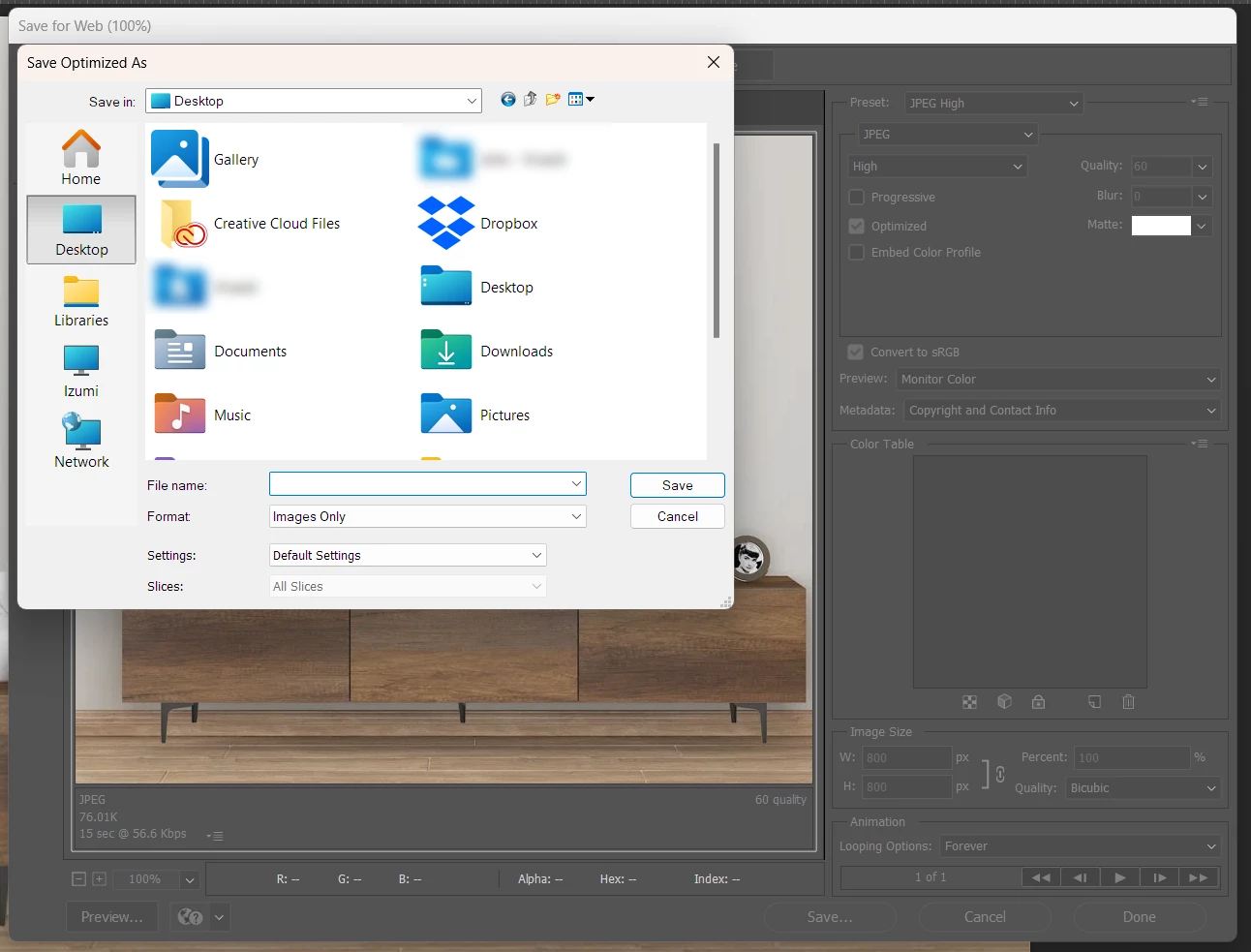The image size is (1251, 952).
Task: Expand the Save in location dropdown
Action: pyautogui.click(x=314, y=101)
